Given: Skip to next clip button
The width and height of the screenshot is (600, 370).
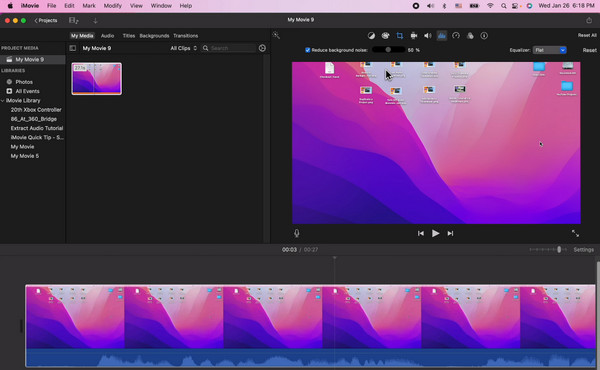Looking at the screenshot, I should 450,233.
